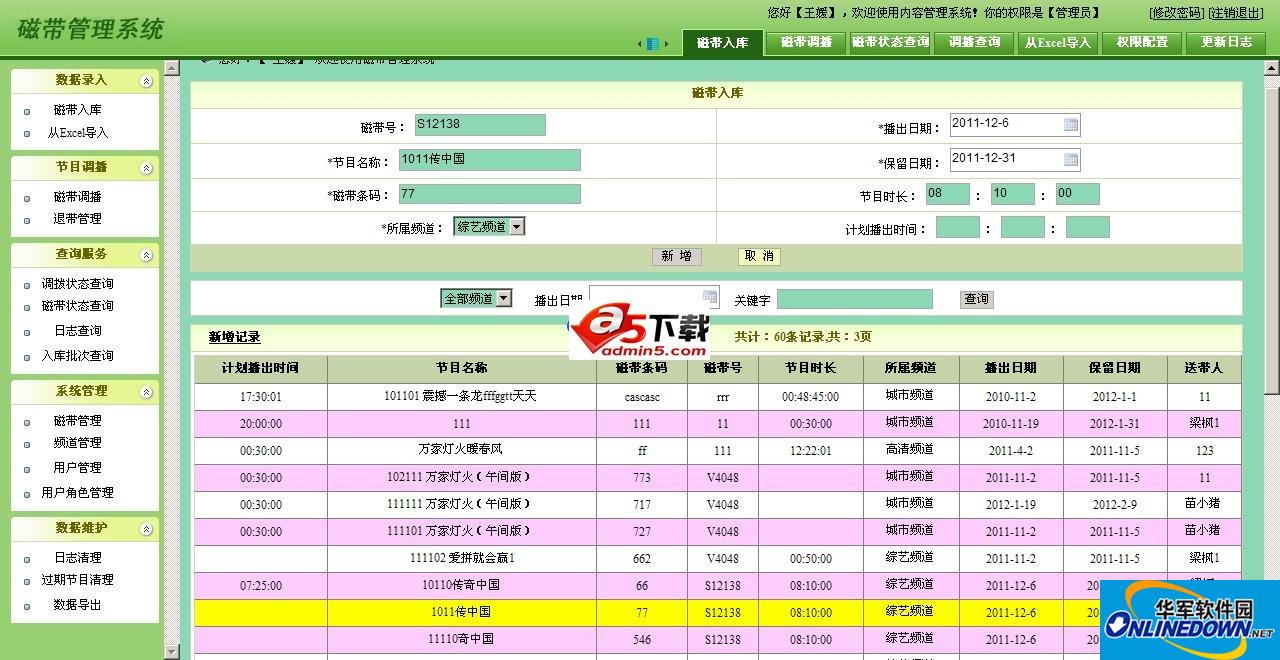
Task: Open the calendar picker for 保留日期 field
Action: (1072, 158)
